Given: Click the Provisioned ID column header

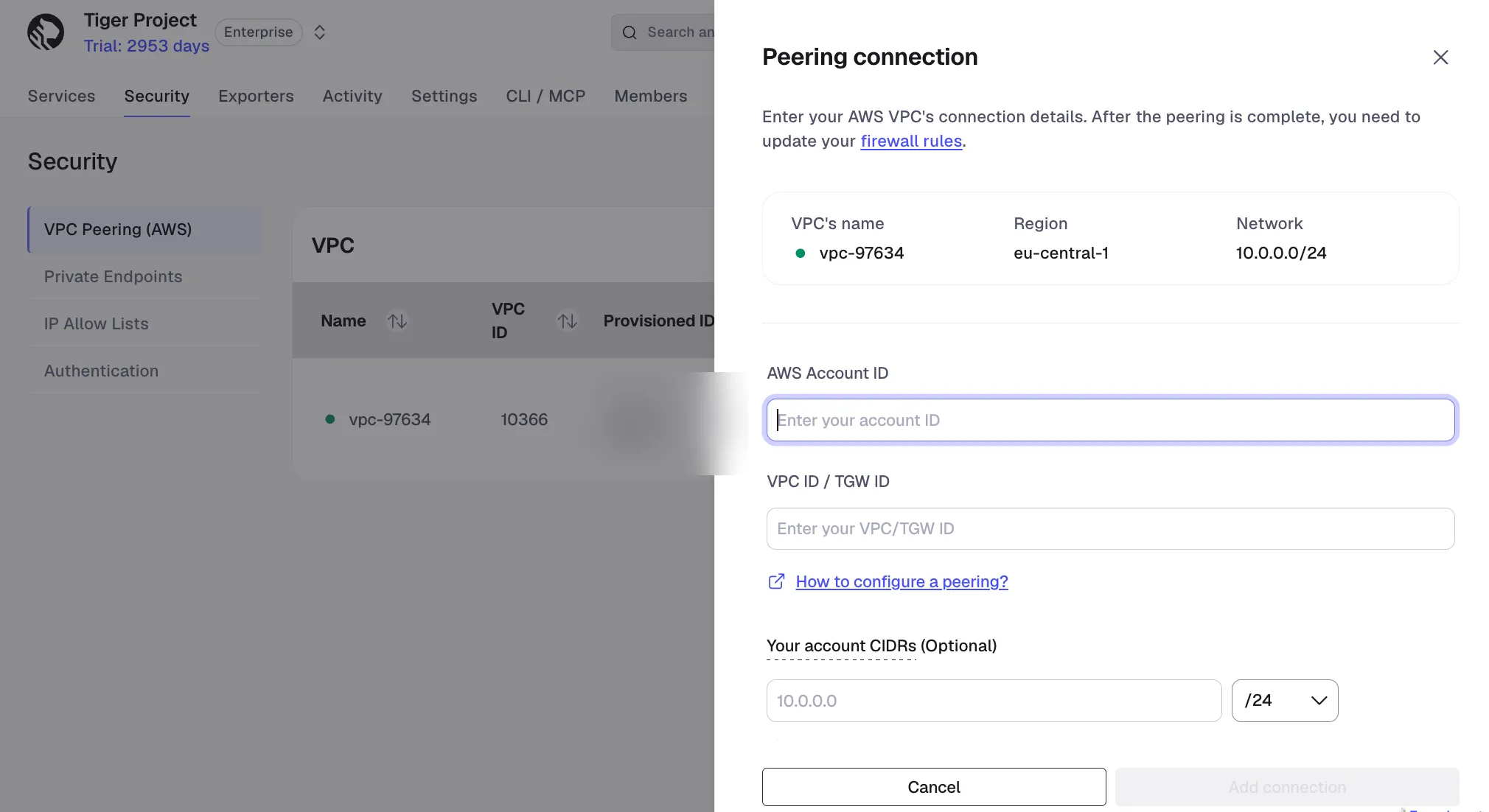Looking at the screenshot, I should pyautogui.click(x=658, y=321).
